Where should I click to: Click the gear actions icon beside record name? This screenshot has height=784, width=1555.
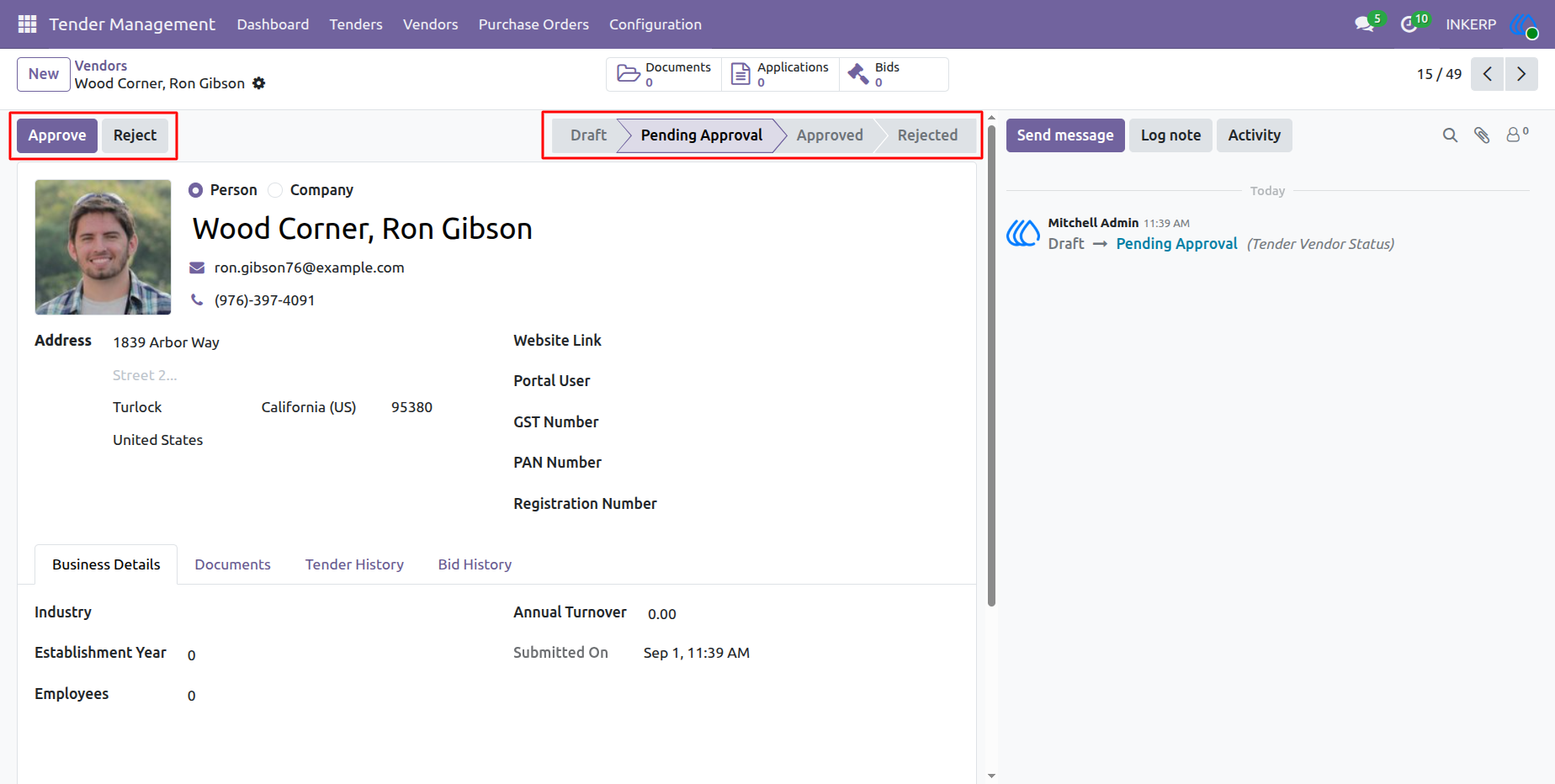click(259, 83)
